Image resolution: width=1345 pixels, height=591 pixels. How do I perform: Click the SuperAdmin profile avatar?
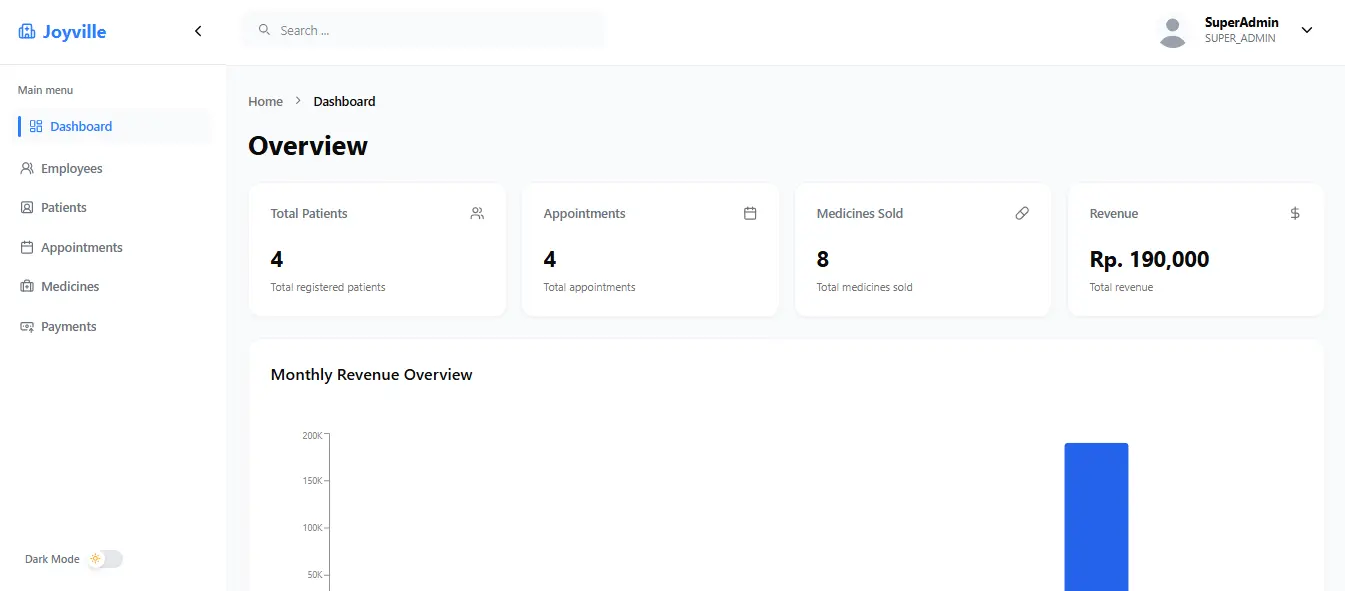[1172, 31]
